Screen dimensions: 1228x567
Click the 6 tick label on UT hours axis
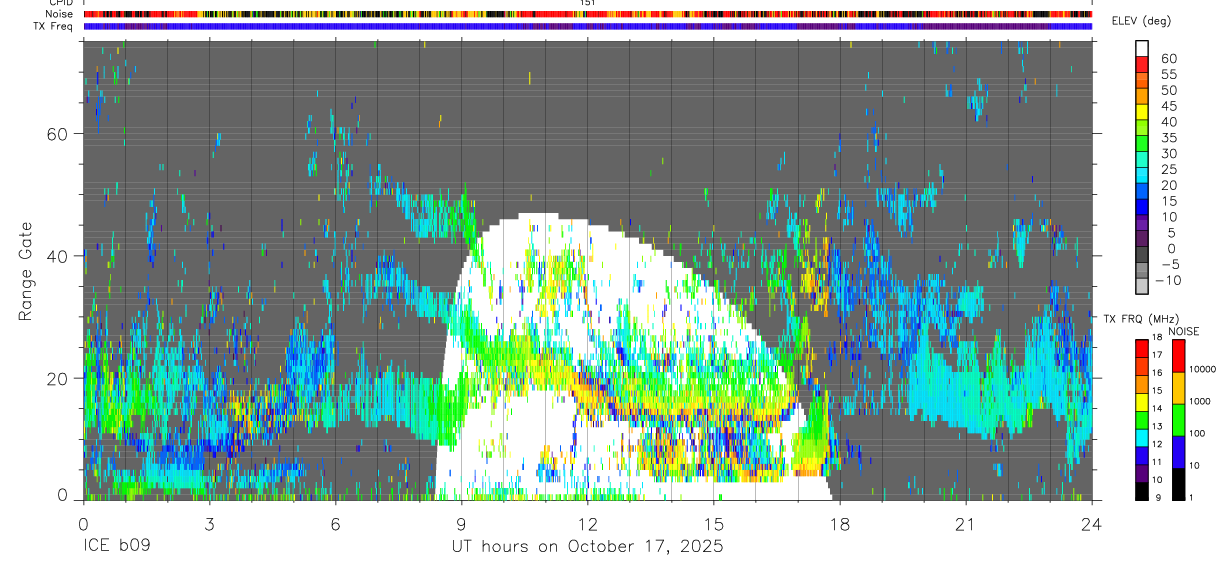click(x=335, y=525)
